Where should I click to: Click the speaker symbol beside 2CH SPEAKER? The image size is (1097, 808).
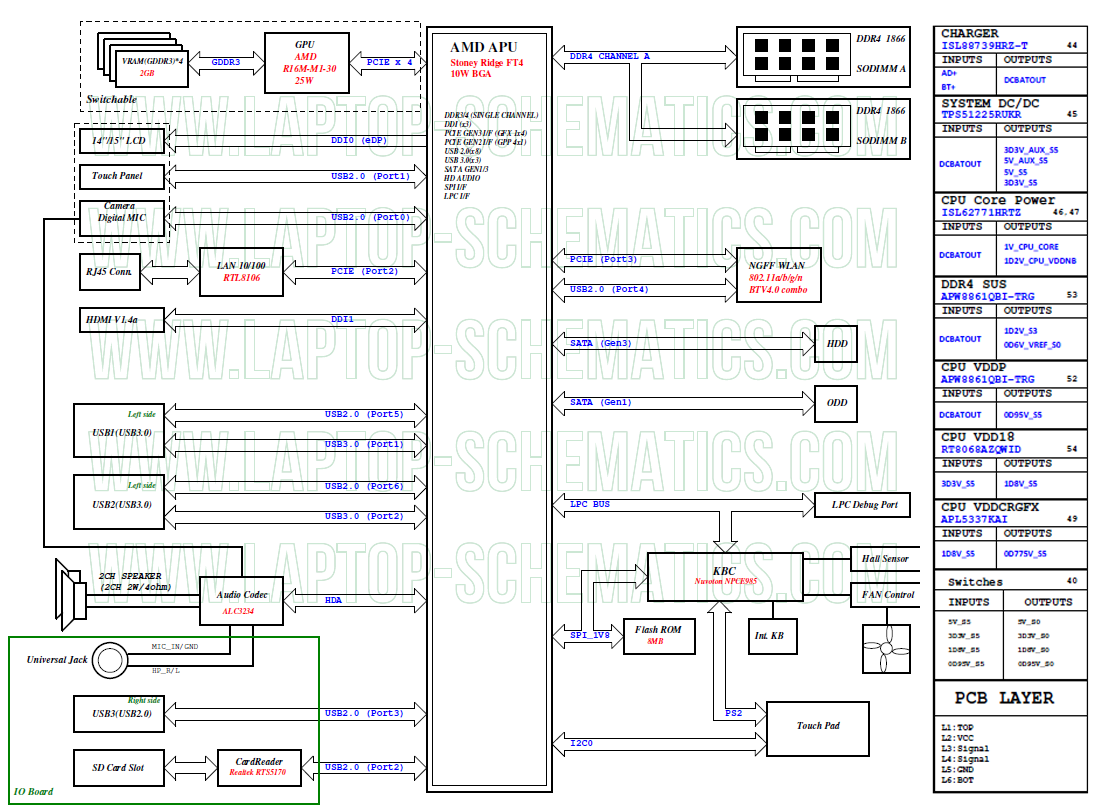coord(71,595)
